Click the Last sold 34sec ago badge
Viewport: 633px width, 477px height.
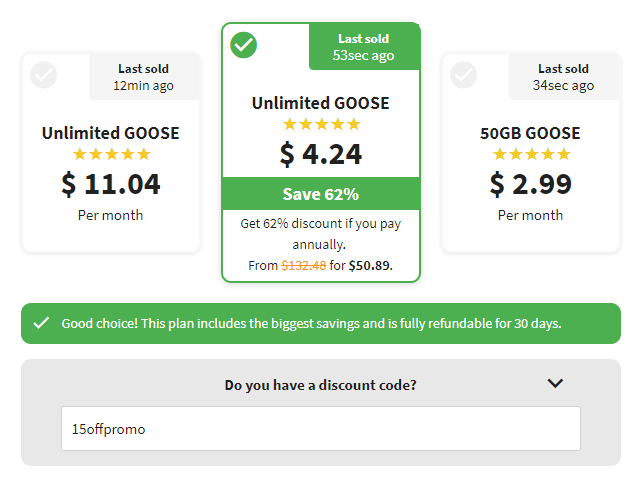click(564, 77)
